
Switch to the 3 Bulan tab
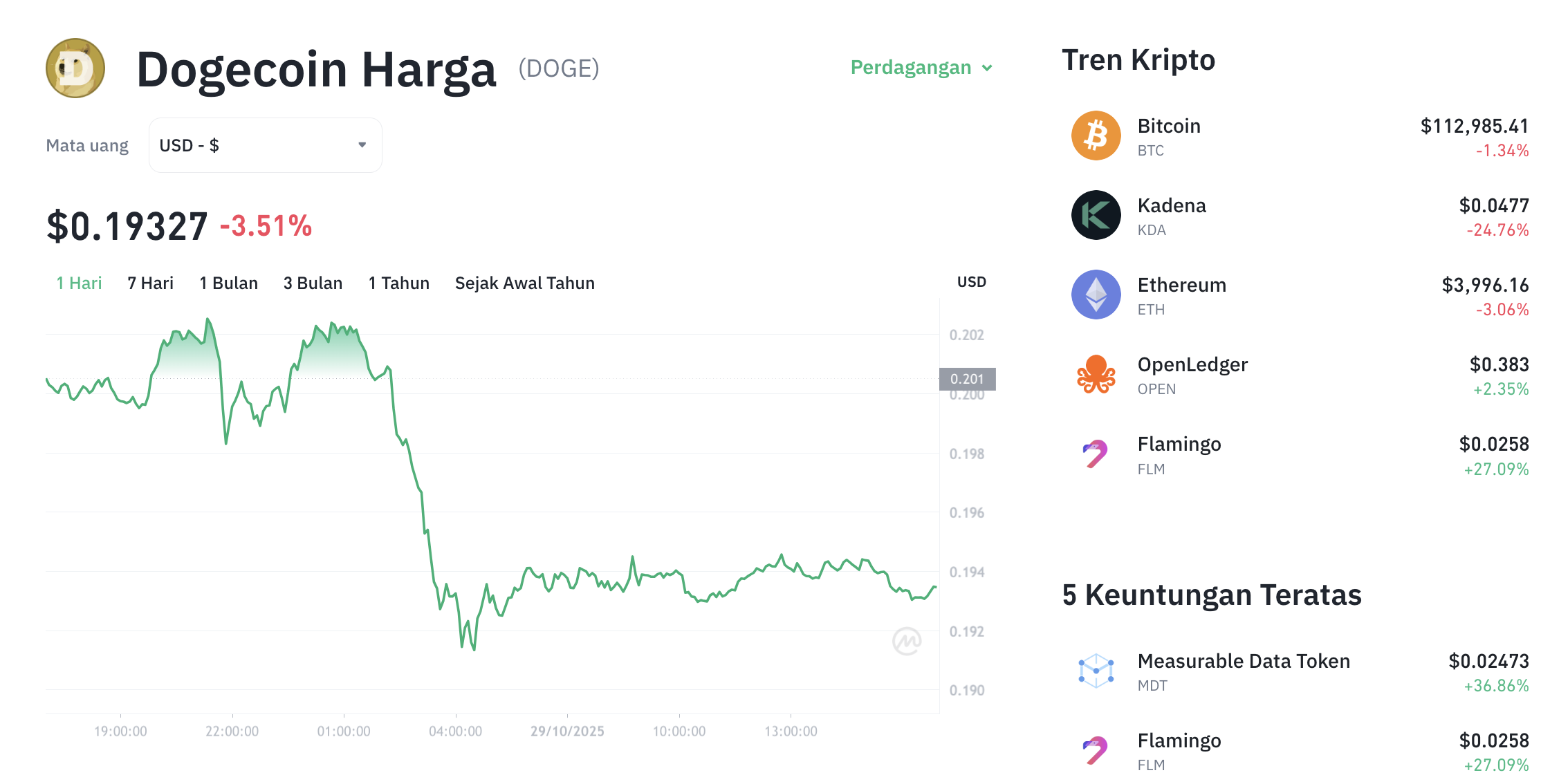[313, 282]
